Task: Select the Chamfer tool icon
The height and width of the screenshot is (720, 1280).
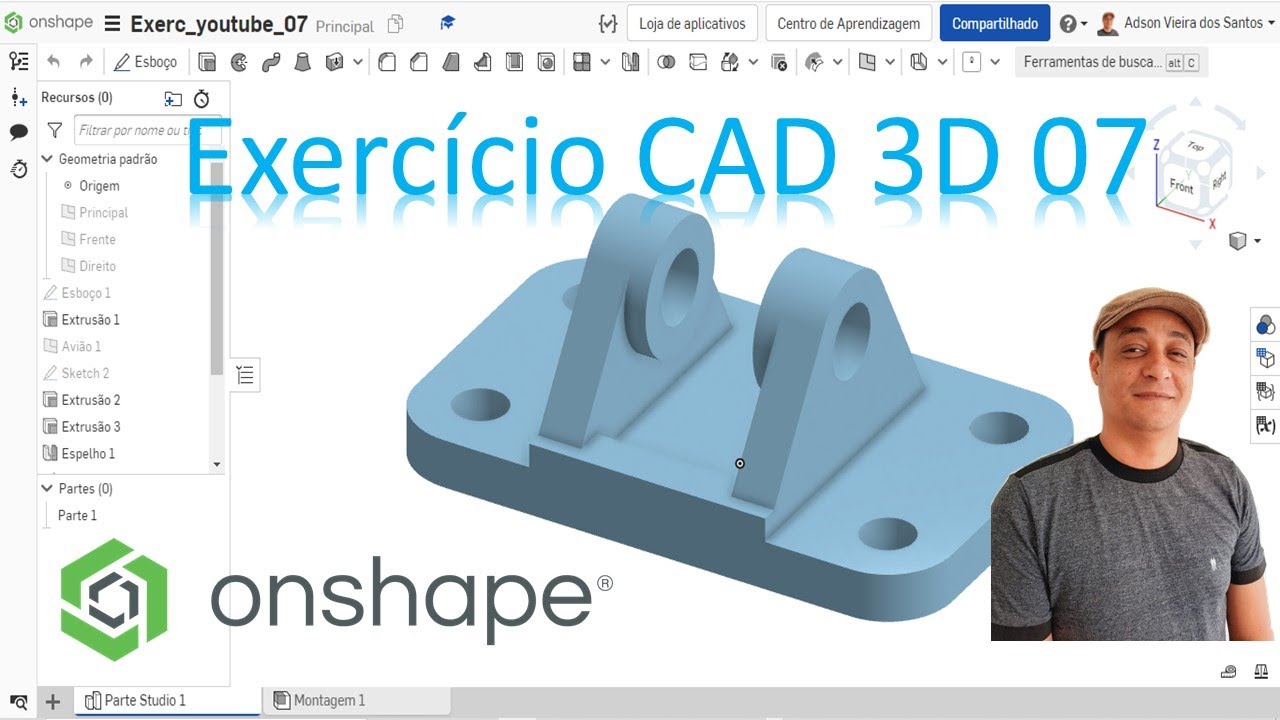Action: tap(419, 62)
